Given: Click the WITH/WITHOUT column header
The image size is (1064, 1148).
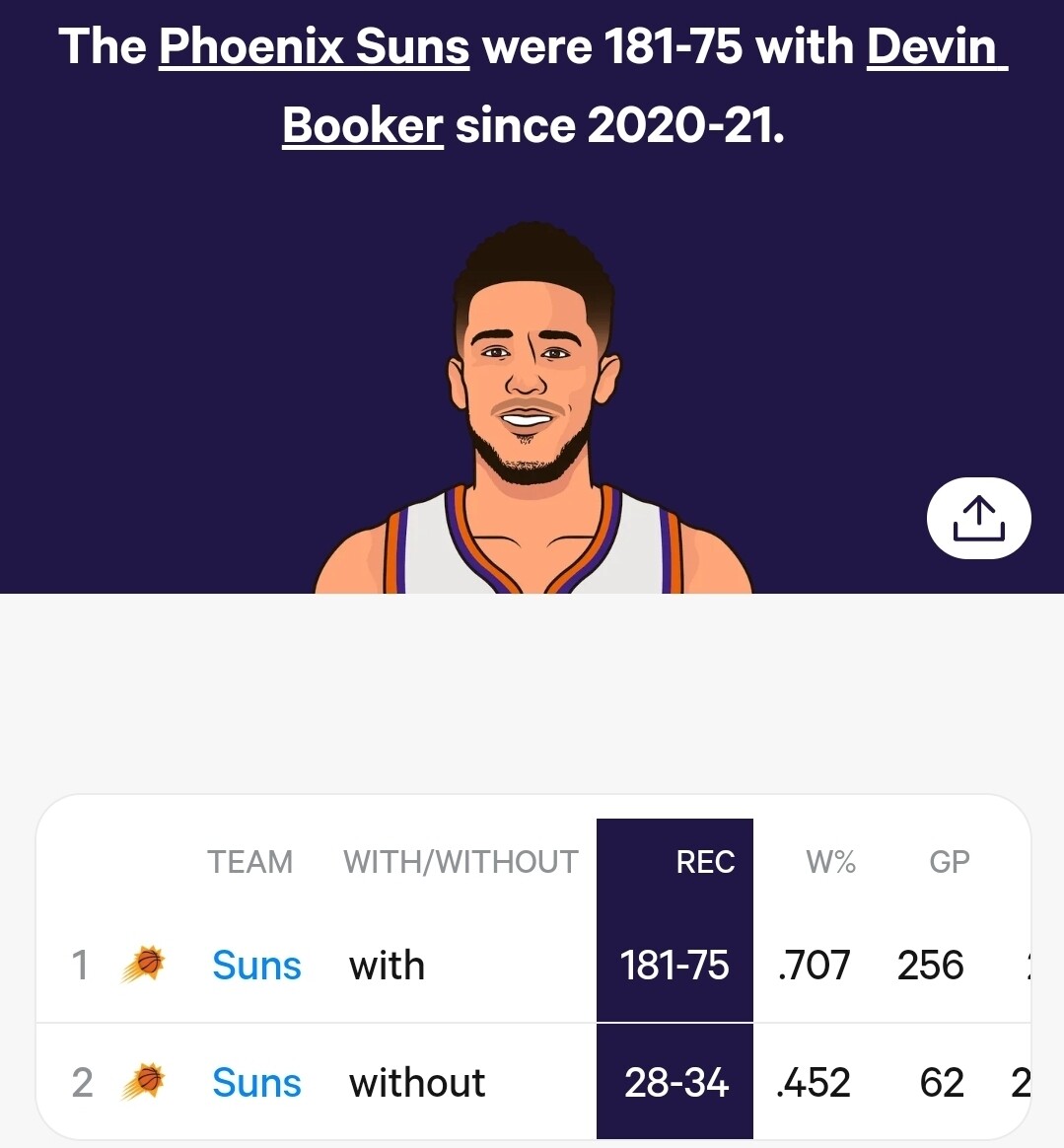Looking at the screenshot, I should [x=461, y=862].
